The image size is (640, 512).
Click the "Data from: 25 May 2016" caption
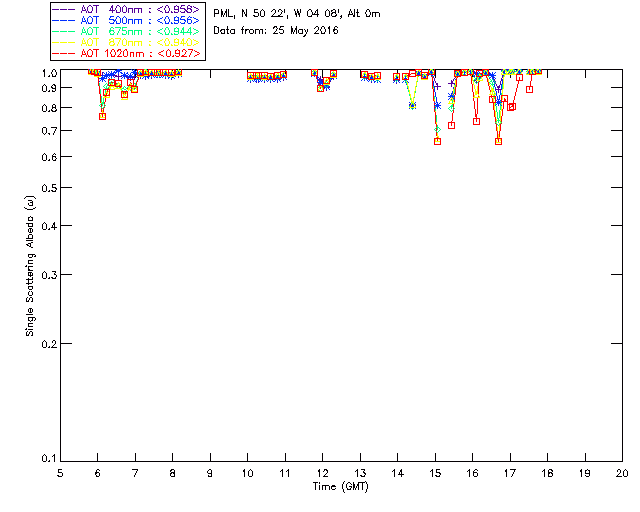point(276,31)
